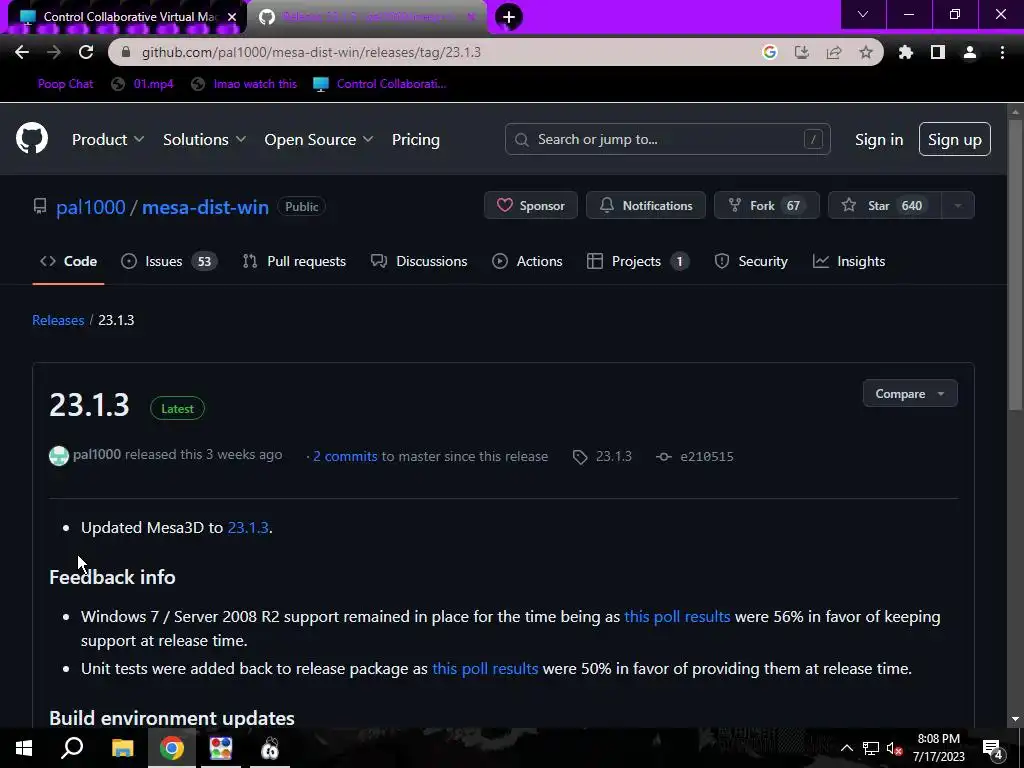Click the Sponsor button
Screen dimensions: 1024x768
pyautogui.click(x=530, y=206)
